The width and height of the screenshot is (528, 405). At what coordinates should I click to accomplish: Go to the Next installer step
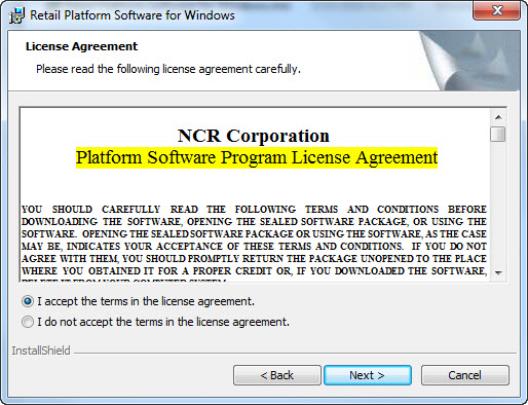(x=367, y=375)
